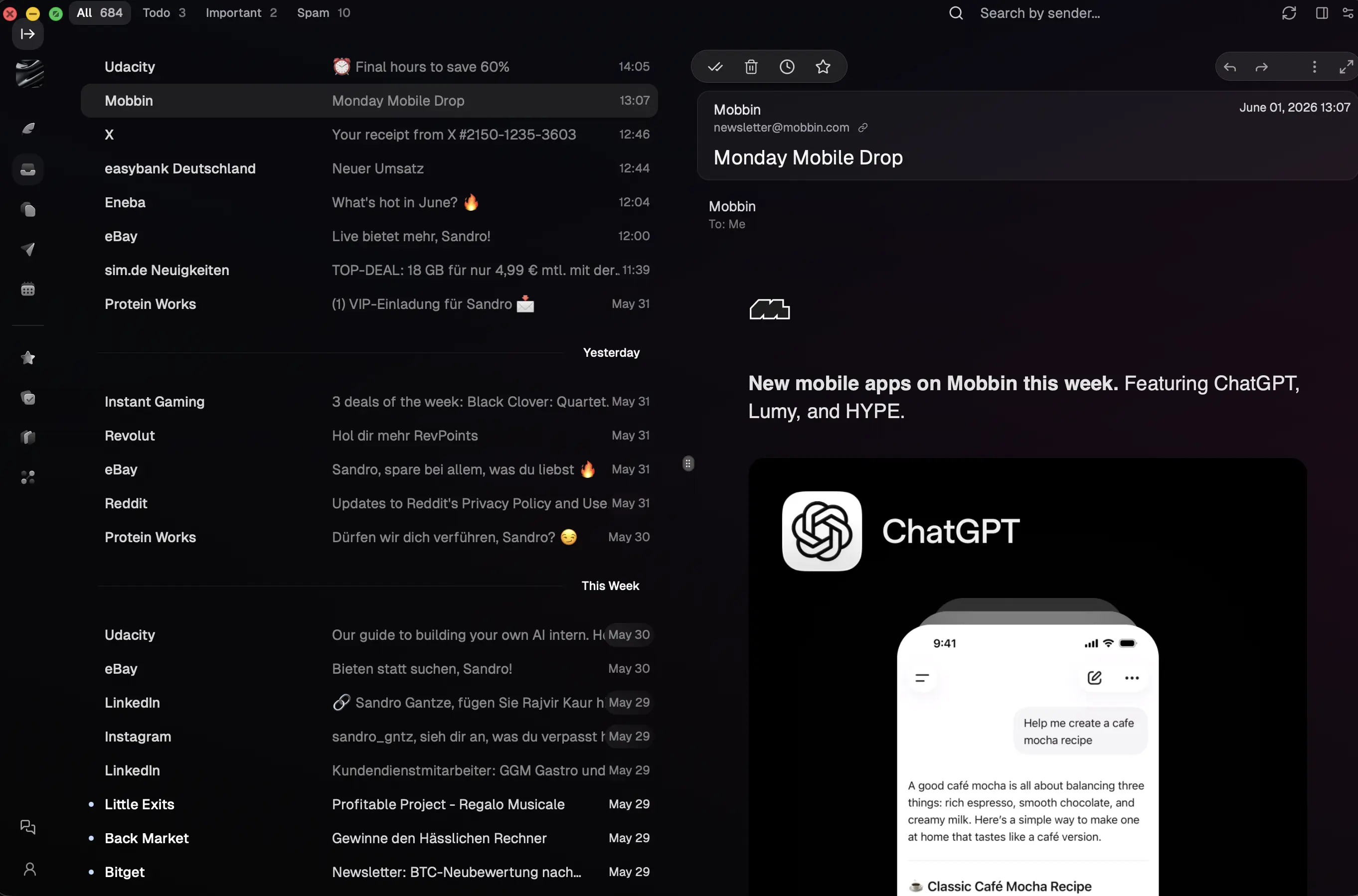The image size is (1358, 896).
Task: Reply to the email with back arrow
Action: [x=1230, y=67]
